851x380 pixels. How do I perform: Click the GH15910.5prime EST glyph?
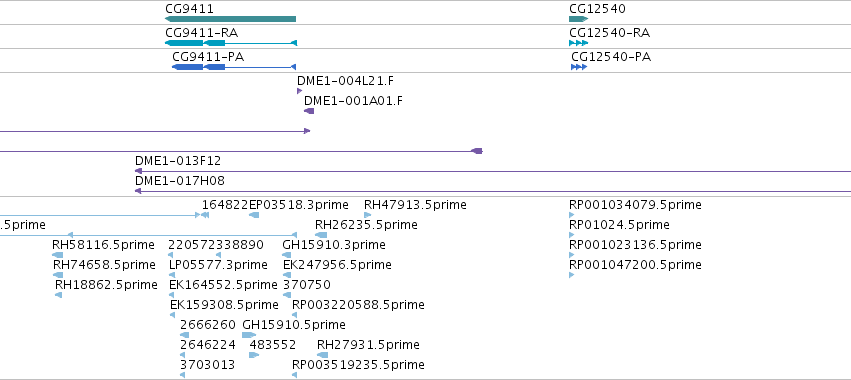pos(249,335)
